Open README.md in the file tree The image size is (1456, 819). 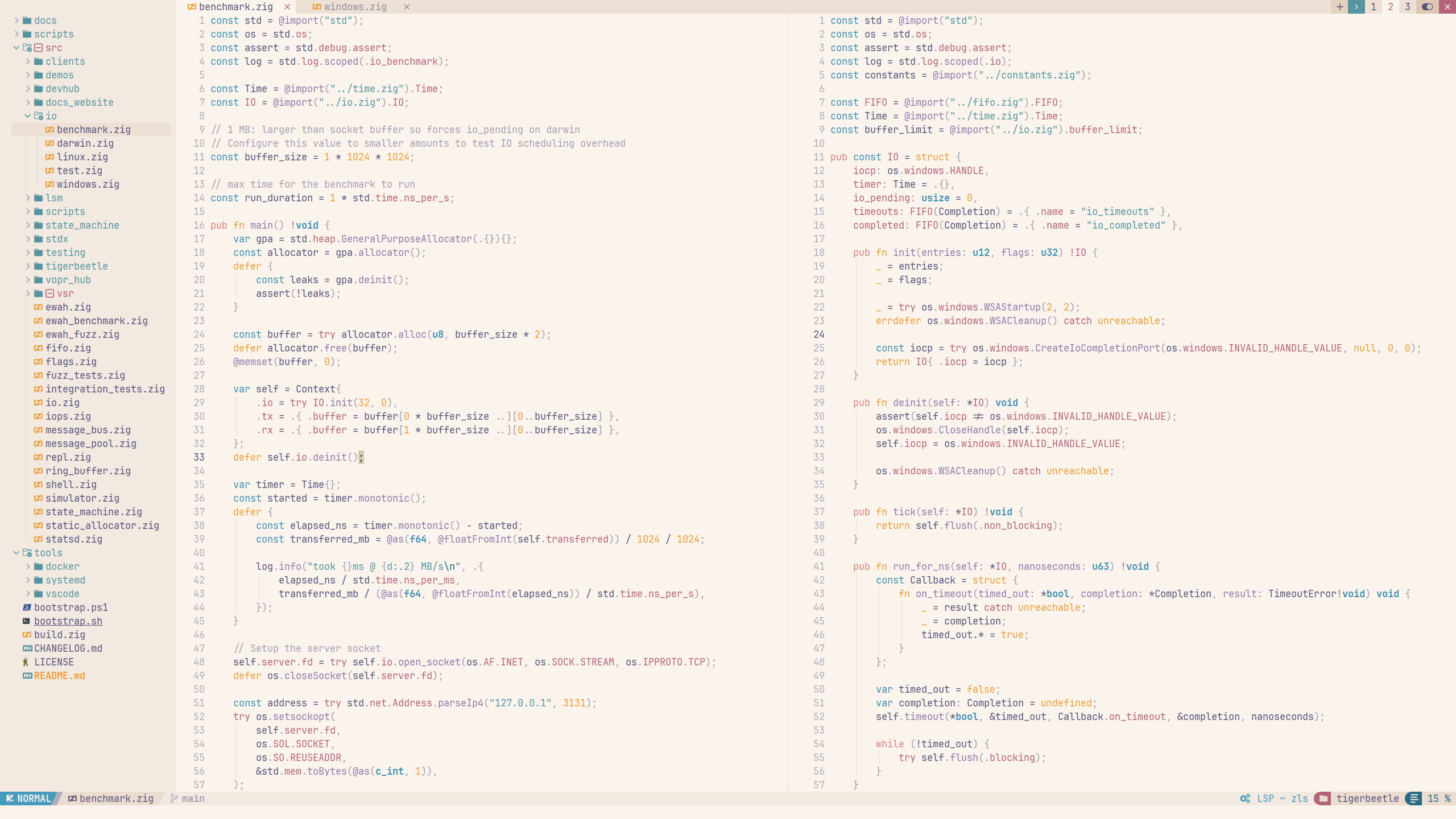[x=60, y=676]
